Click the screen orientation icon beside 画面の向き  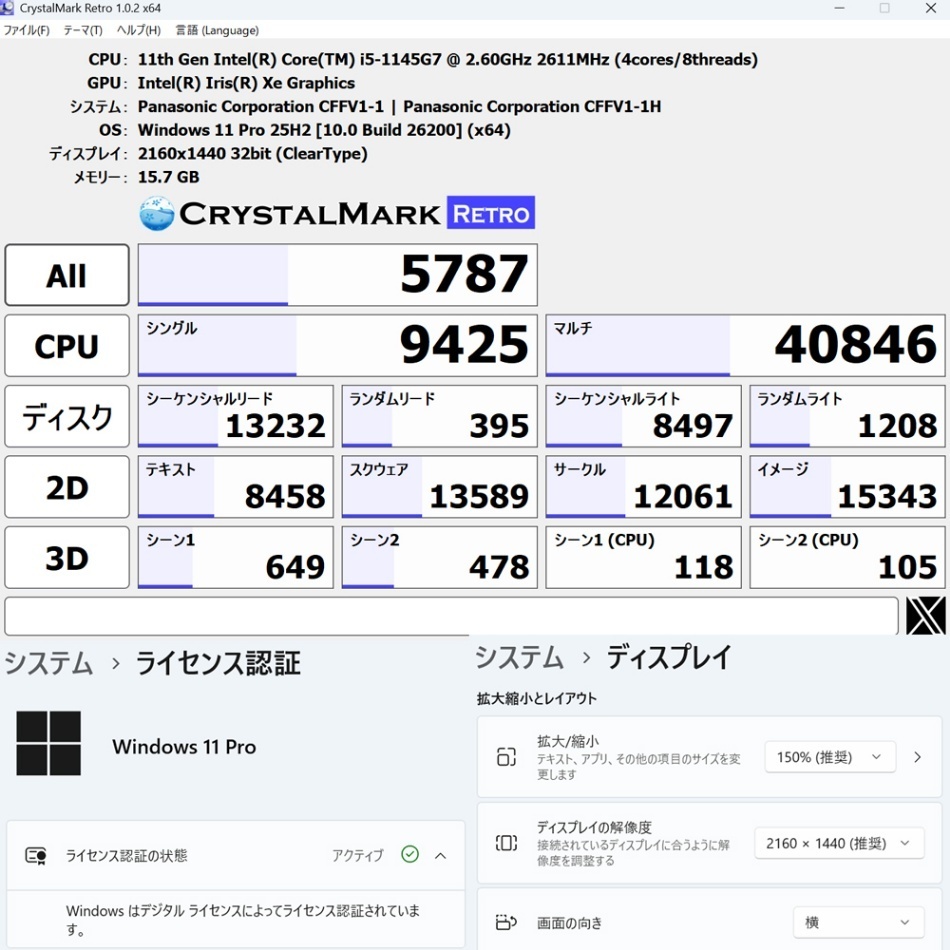point(506,922)
